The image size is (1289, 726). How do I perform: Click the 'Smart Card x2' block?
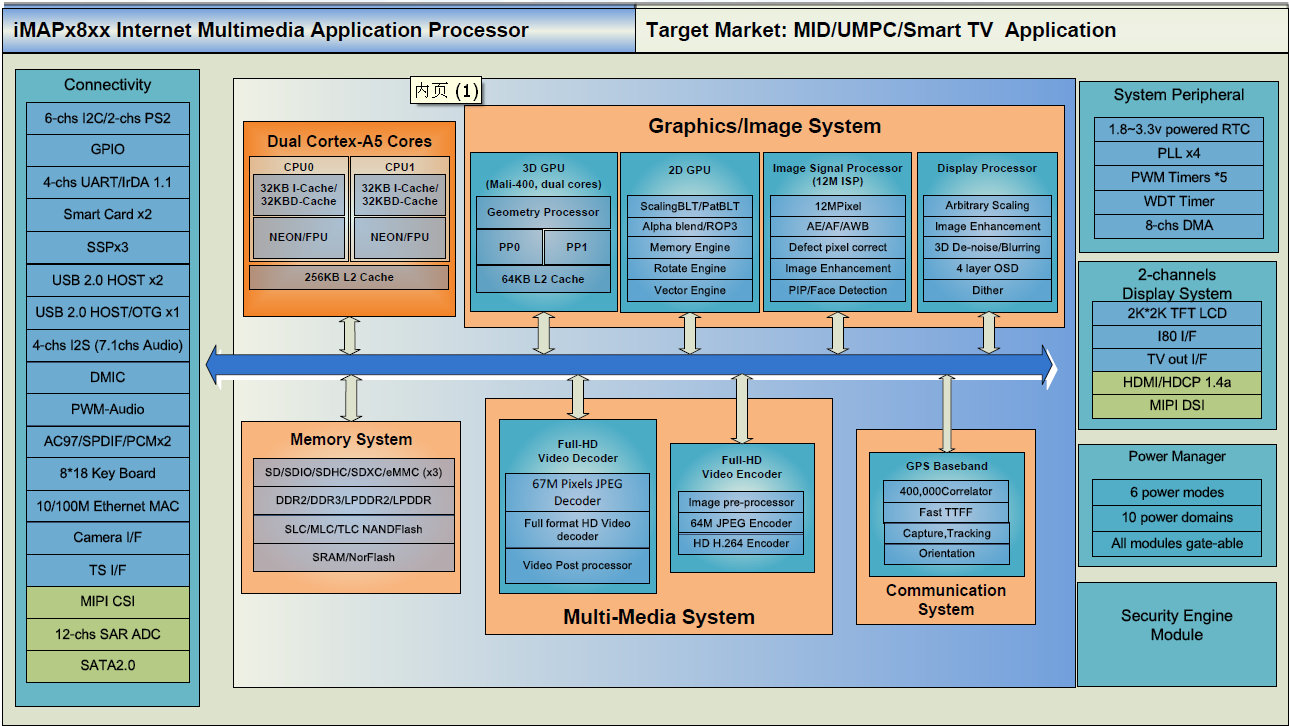pos(107,214)
